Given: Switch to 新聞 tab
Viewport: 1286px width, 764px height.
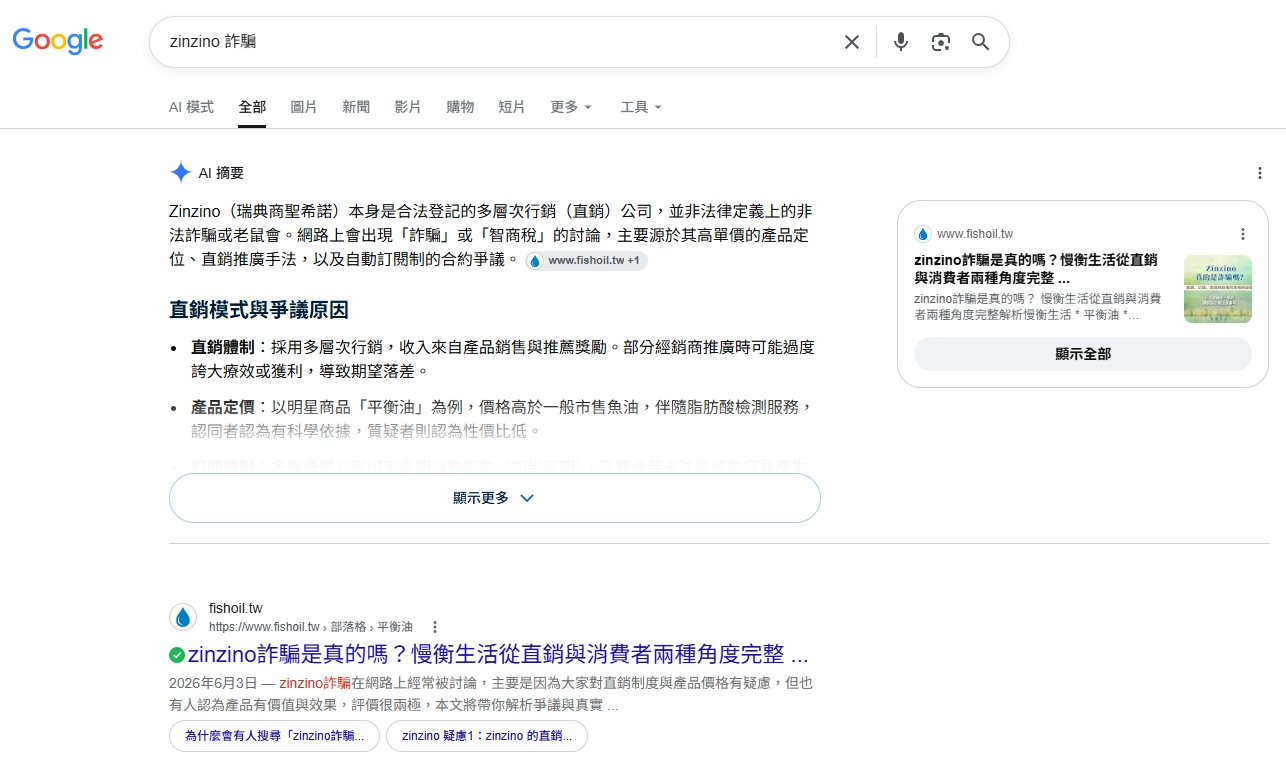Looking at the screenshot, I should 356,107.
